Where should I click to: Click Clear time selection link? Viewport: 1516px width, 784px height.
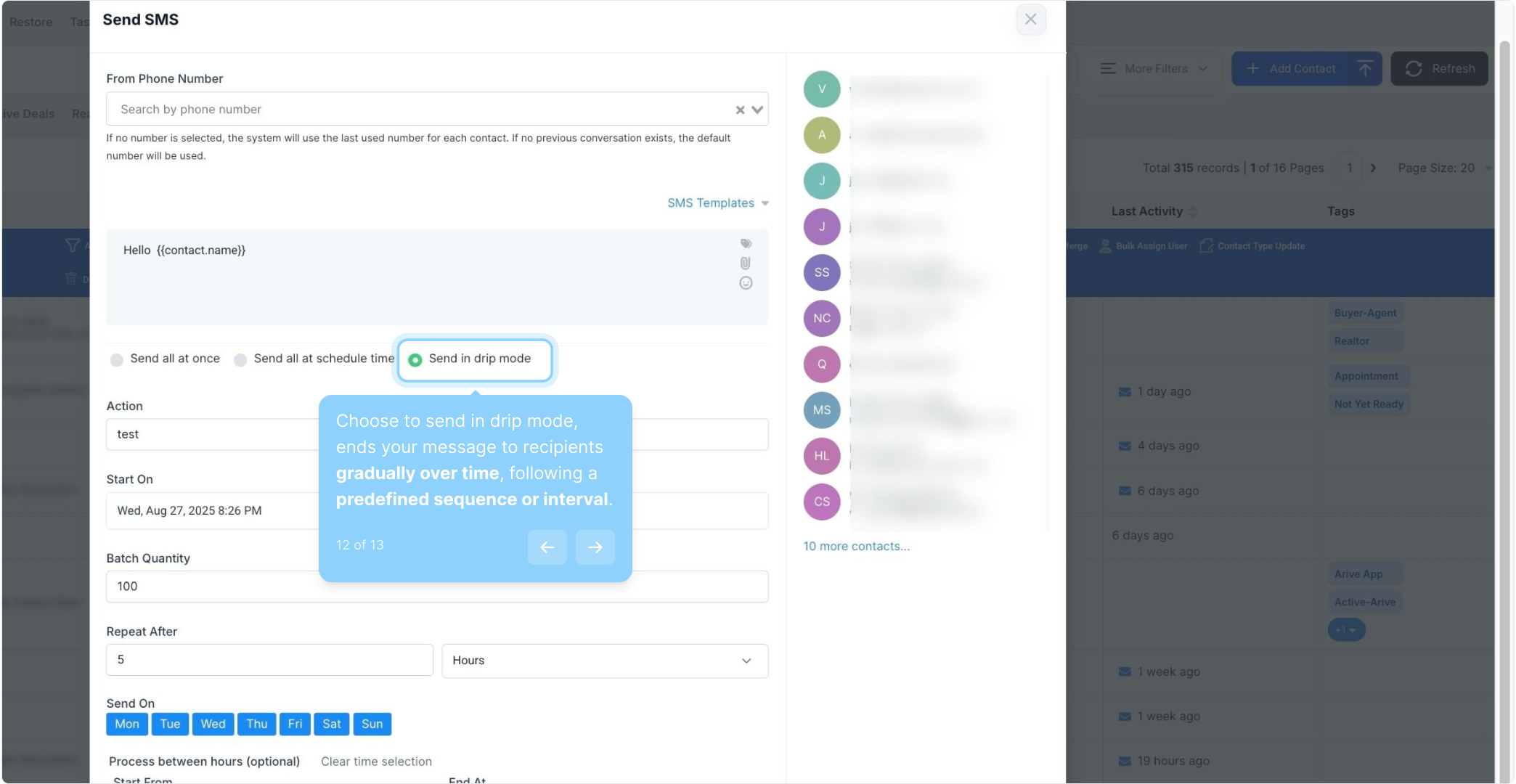point(376,761)
